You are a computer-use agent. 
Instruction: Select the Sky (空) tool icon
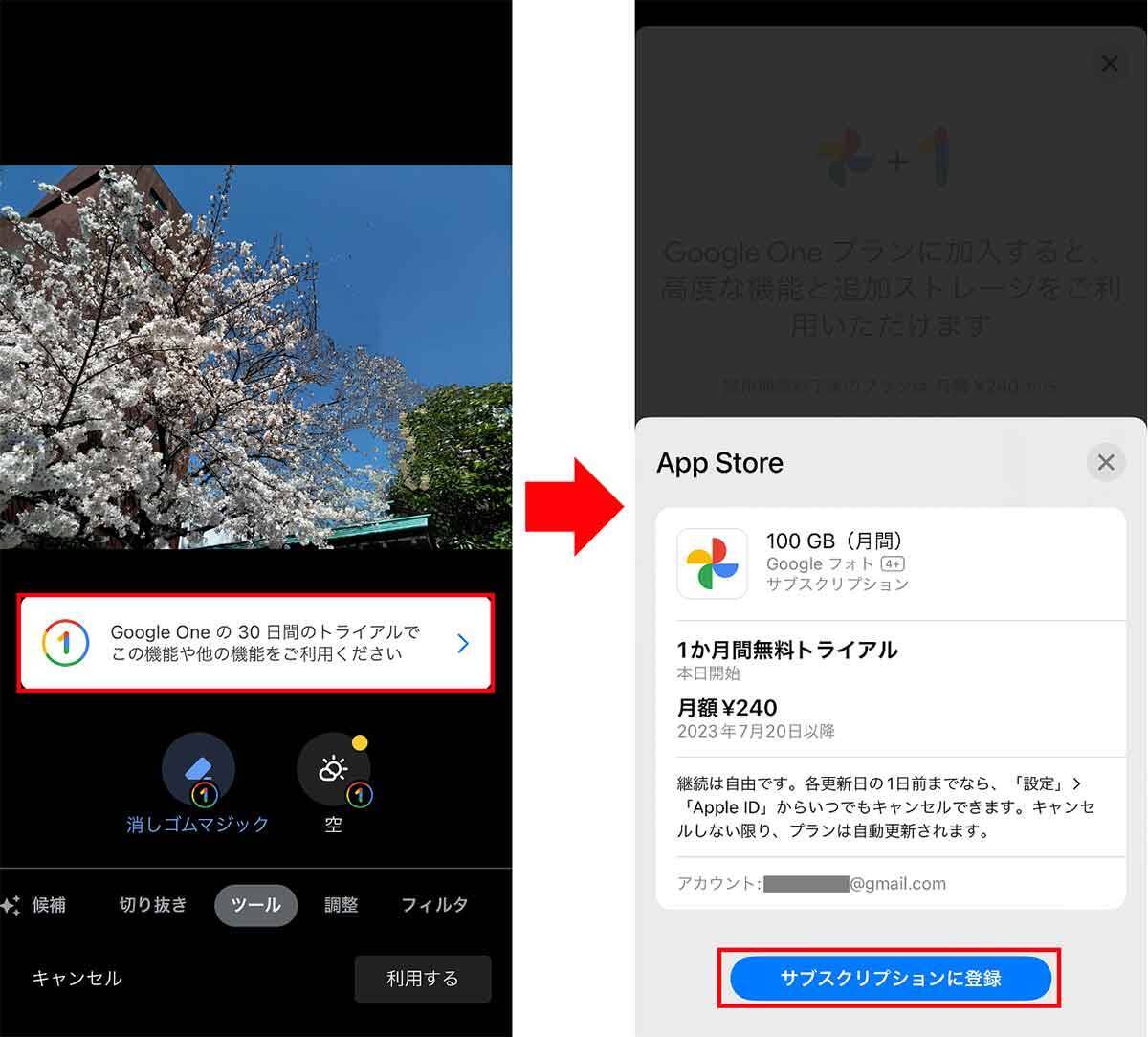333,770
